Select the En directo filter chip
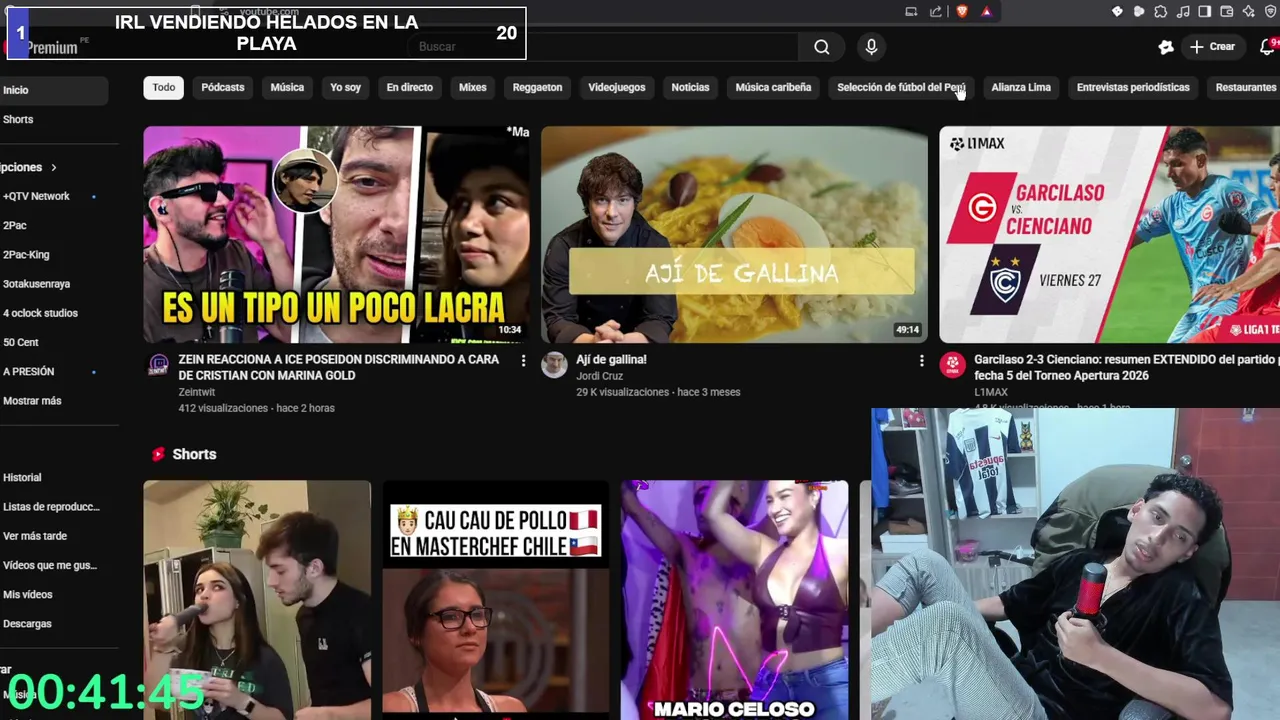The image size is (1280, 720). coord(410,87)
